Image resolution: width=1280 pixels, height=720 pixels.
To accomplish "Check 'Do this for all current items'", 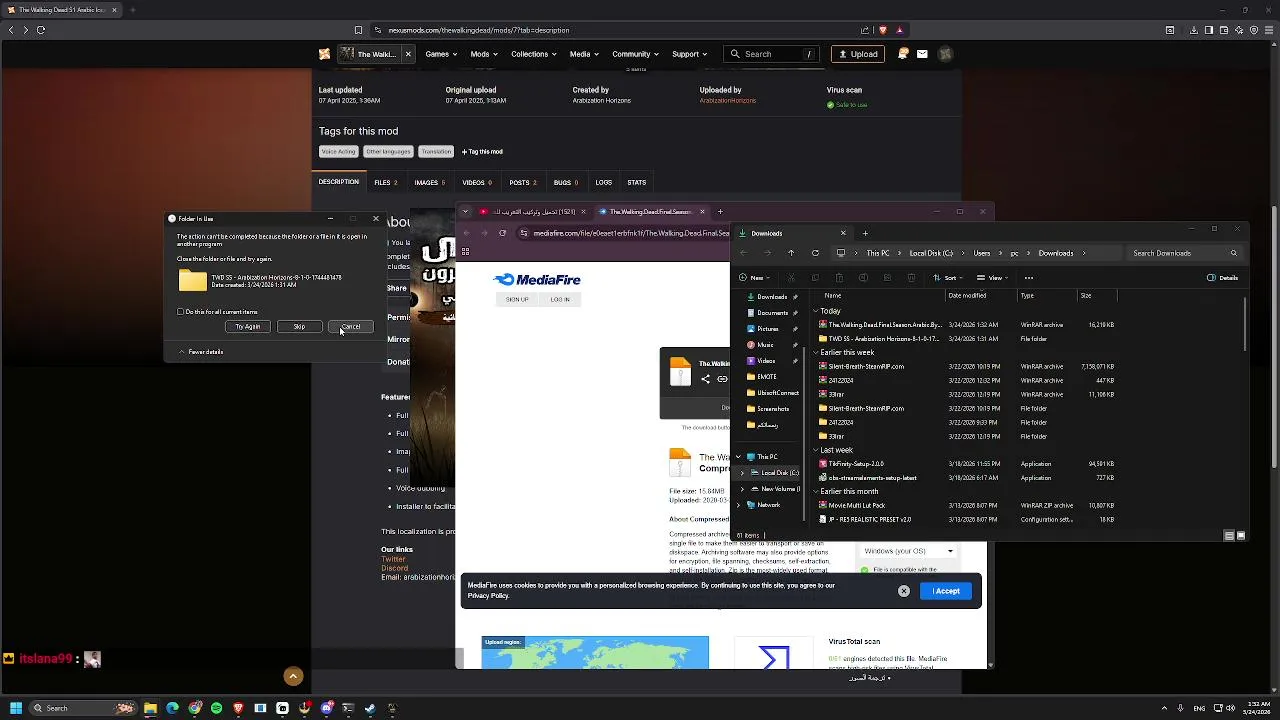I will [x=181, y=312].
